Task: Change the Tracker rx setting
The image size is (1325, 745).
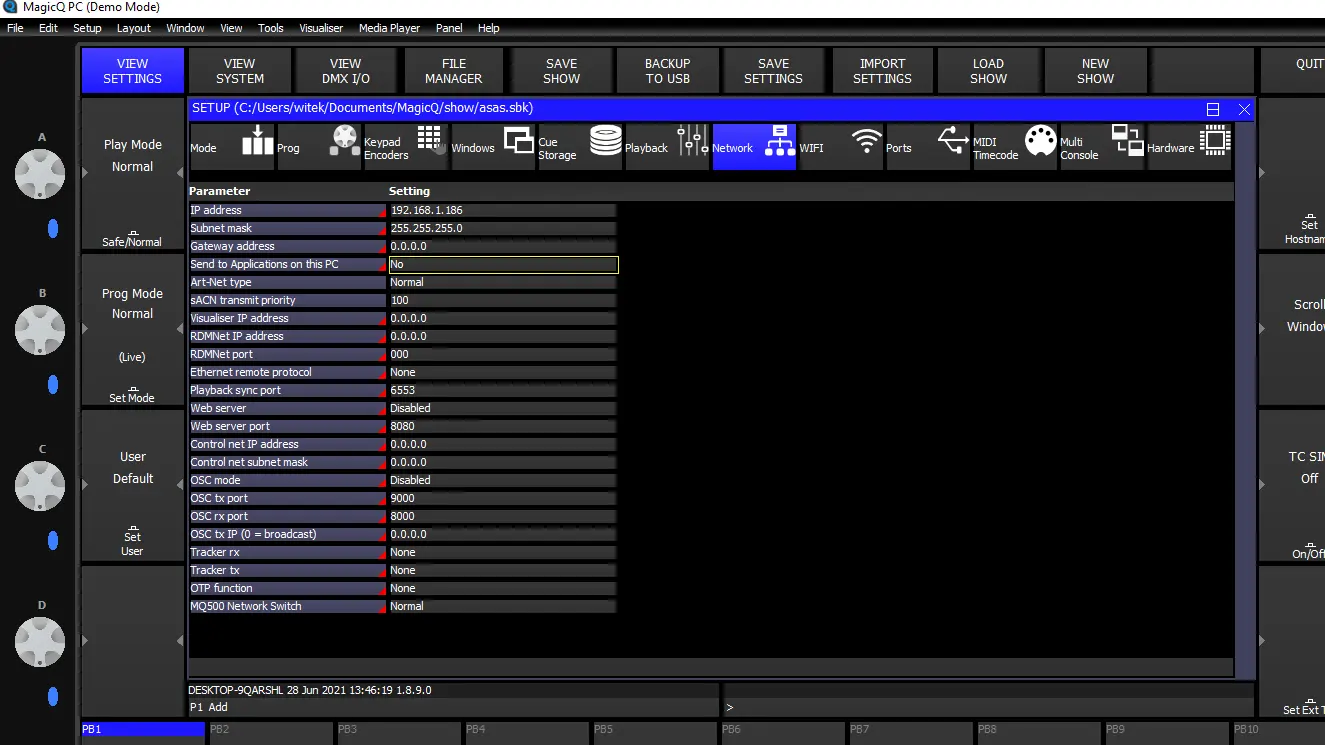Action: pos(502,552)
